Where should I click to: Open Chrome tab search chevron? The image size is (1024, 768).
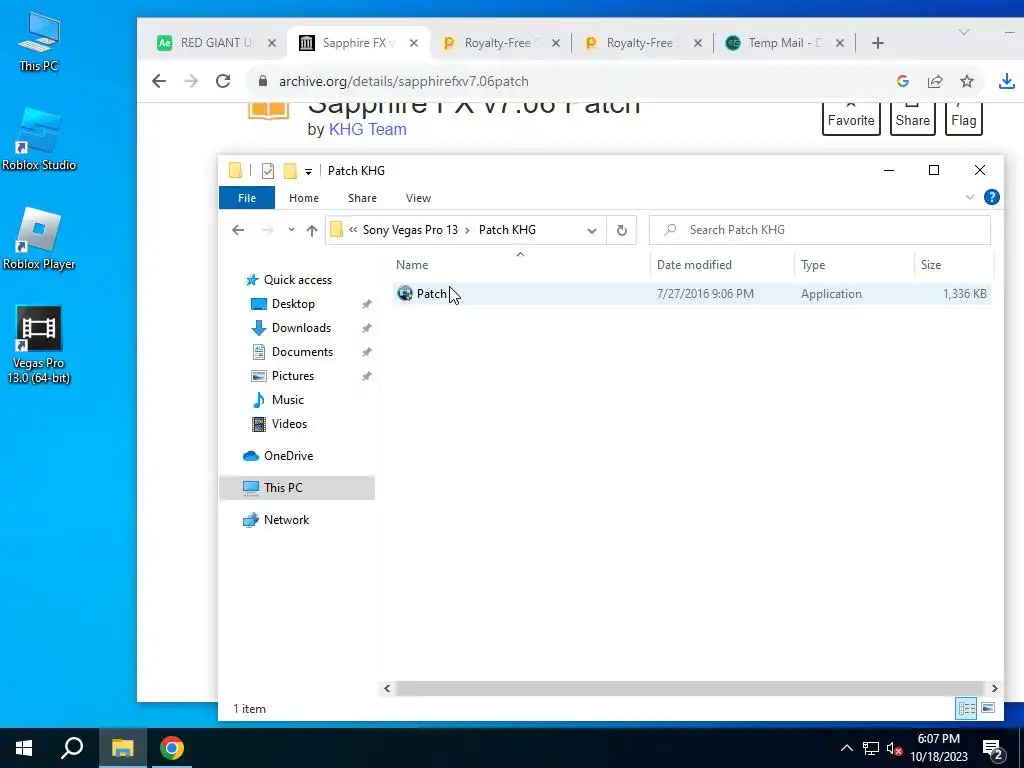(964, 32)
